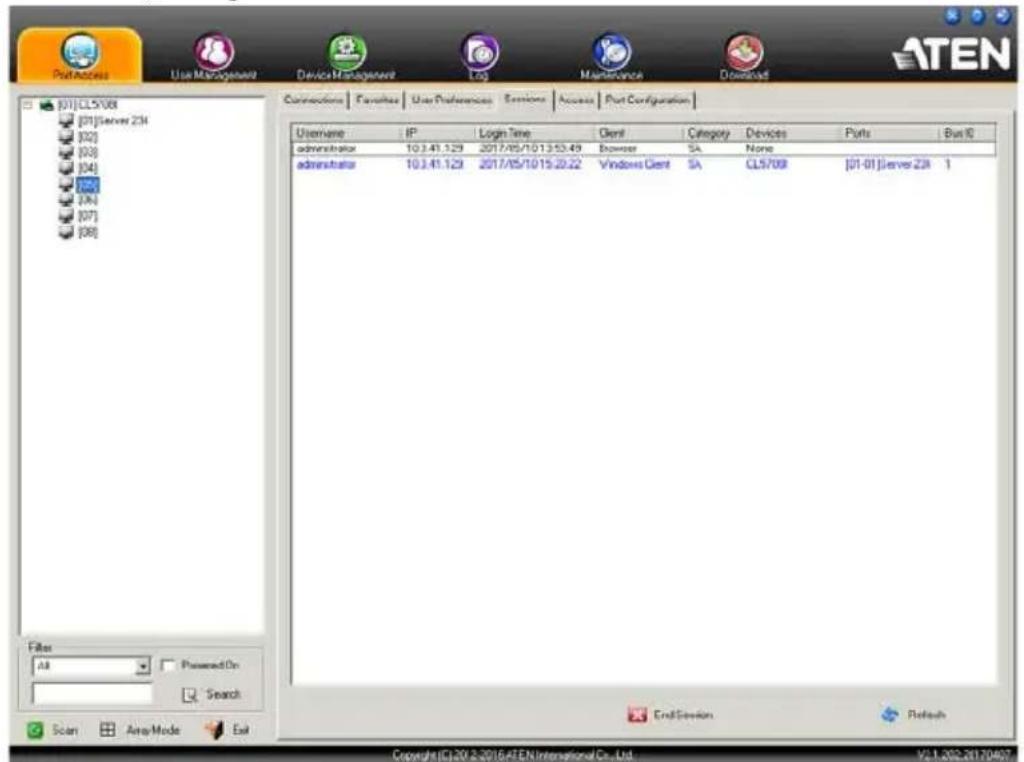Click the ATEN logo
The width and height of the screenshot is (1024, 762).
(x=953, y=55)
